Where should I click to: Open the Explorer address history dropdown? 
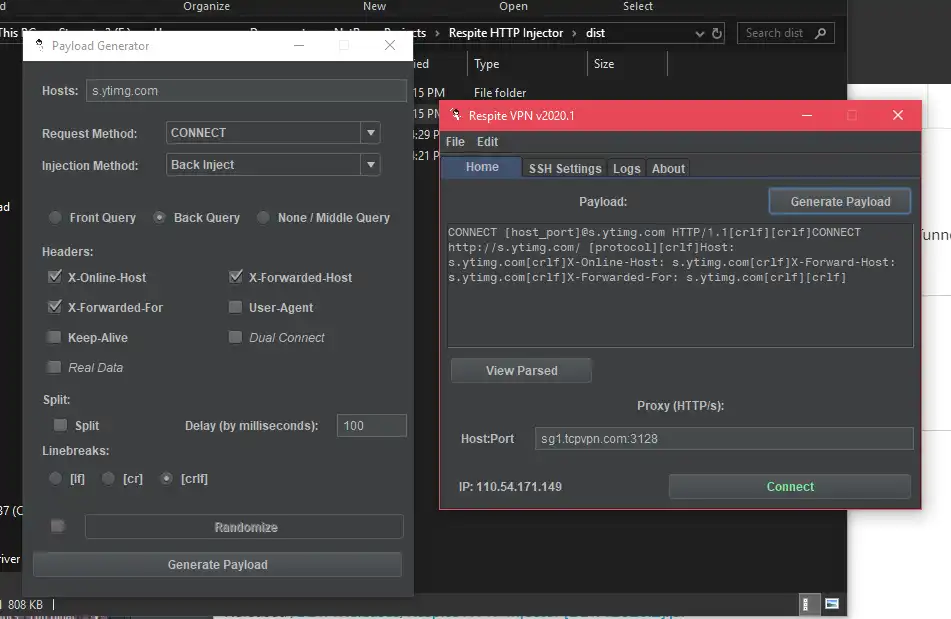click(x=700, y=33)
